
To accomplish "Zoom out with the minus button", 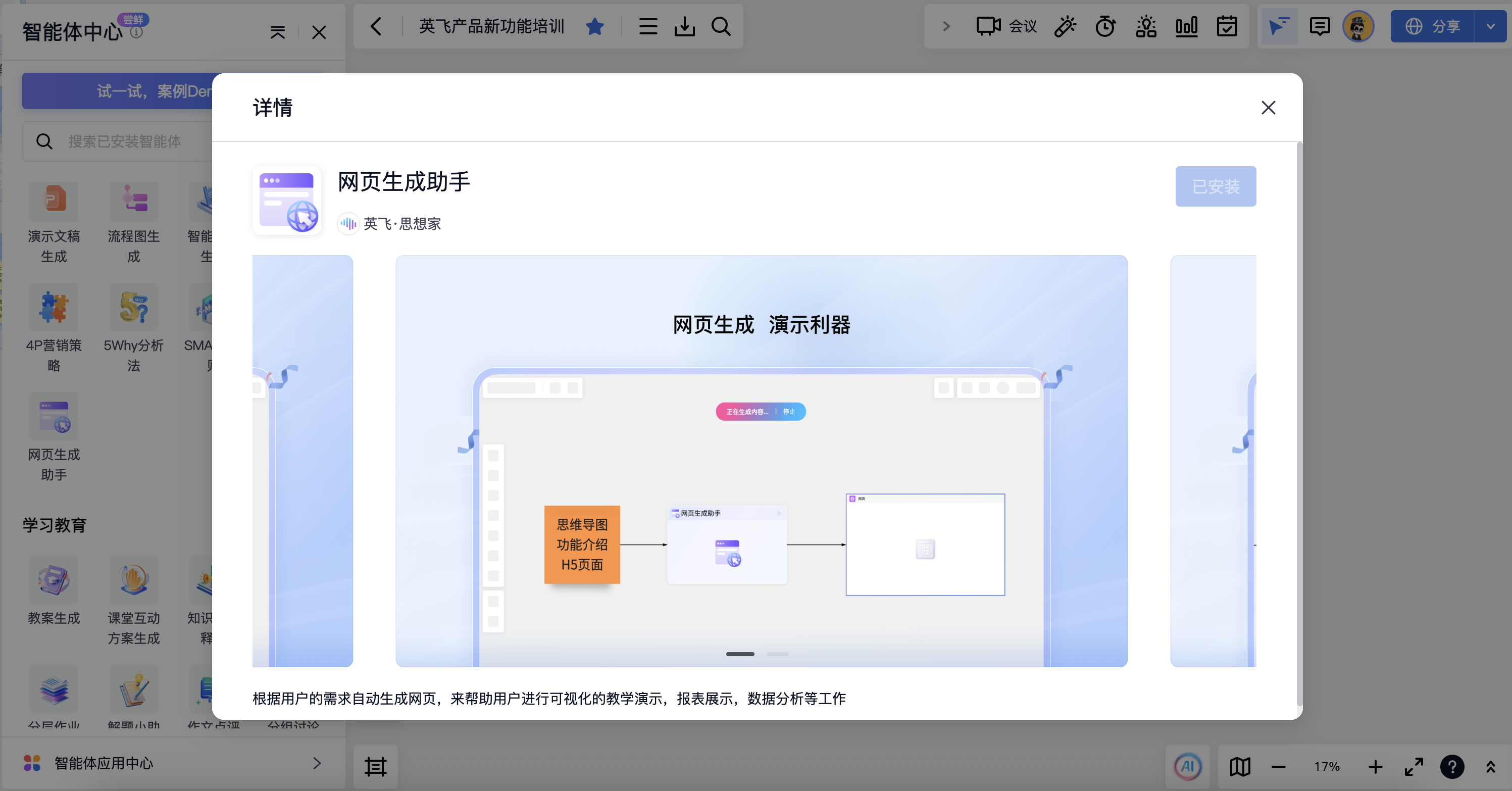I will point(1278,766).
